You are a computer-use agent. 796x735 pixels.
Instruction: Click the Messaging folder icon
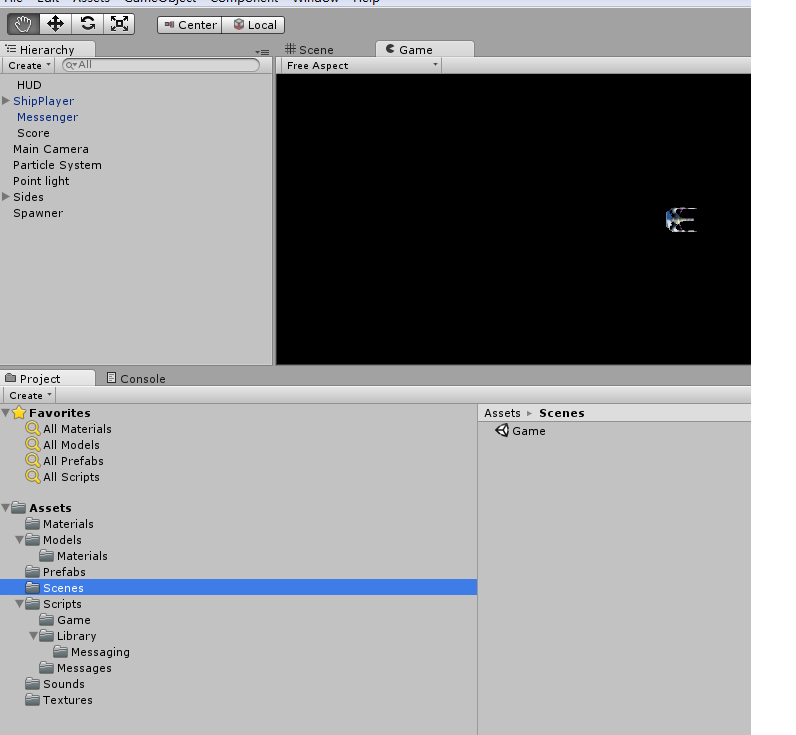point(60,651)
